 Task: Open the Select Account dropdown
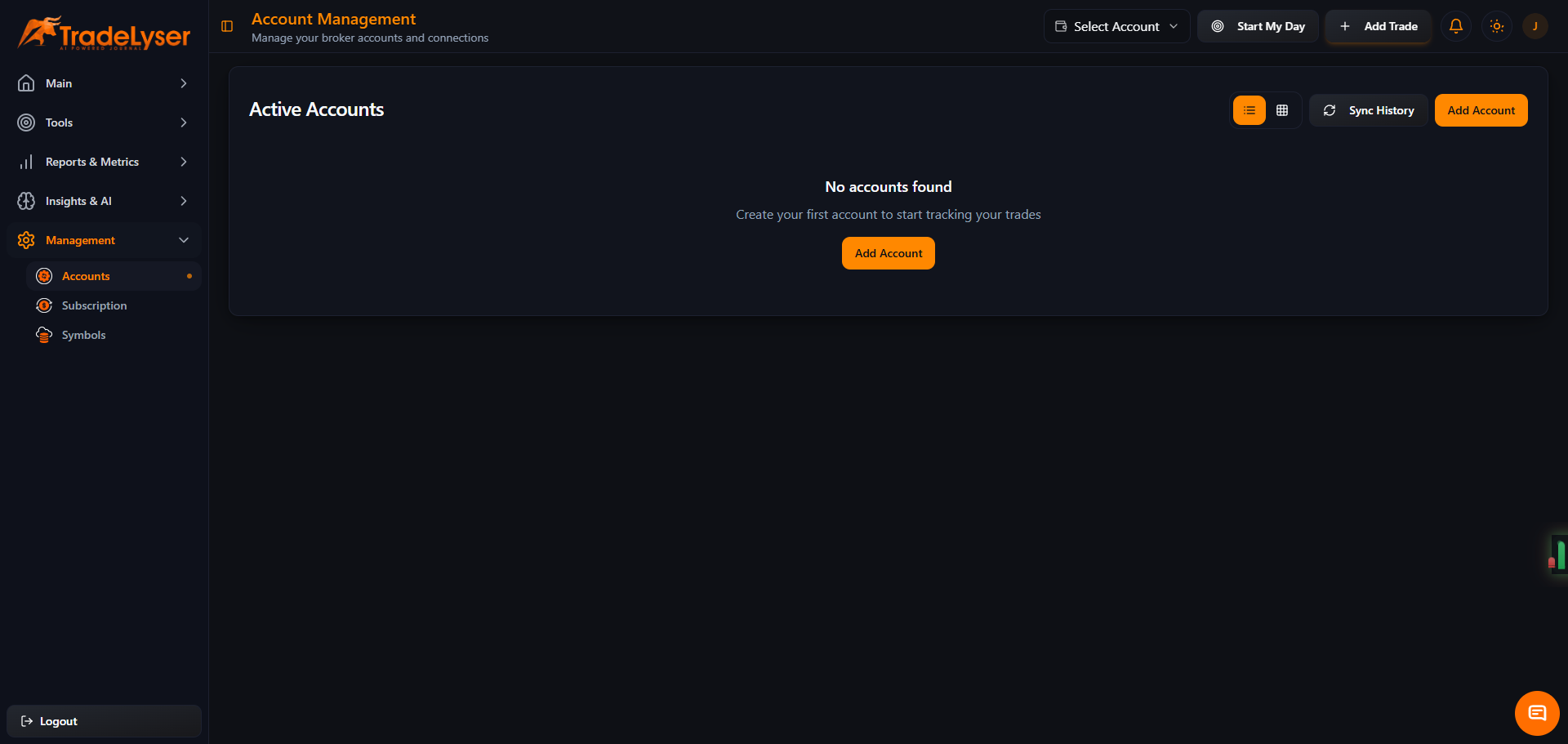[x=1116, y=26]
